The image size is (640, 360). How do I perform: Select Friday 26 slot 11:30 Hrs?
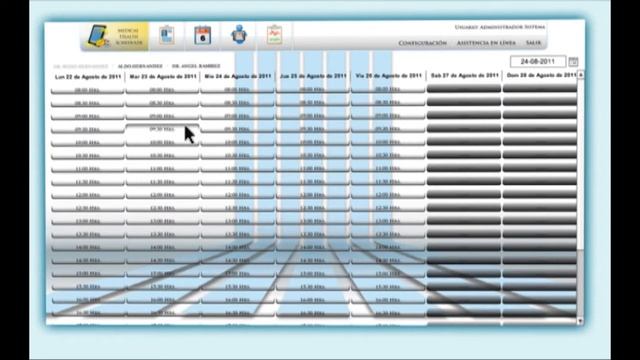(388, 182)
